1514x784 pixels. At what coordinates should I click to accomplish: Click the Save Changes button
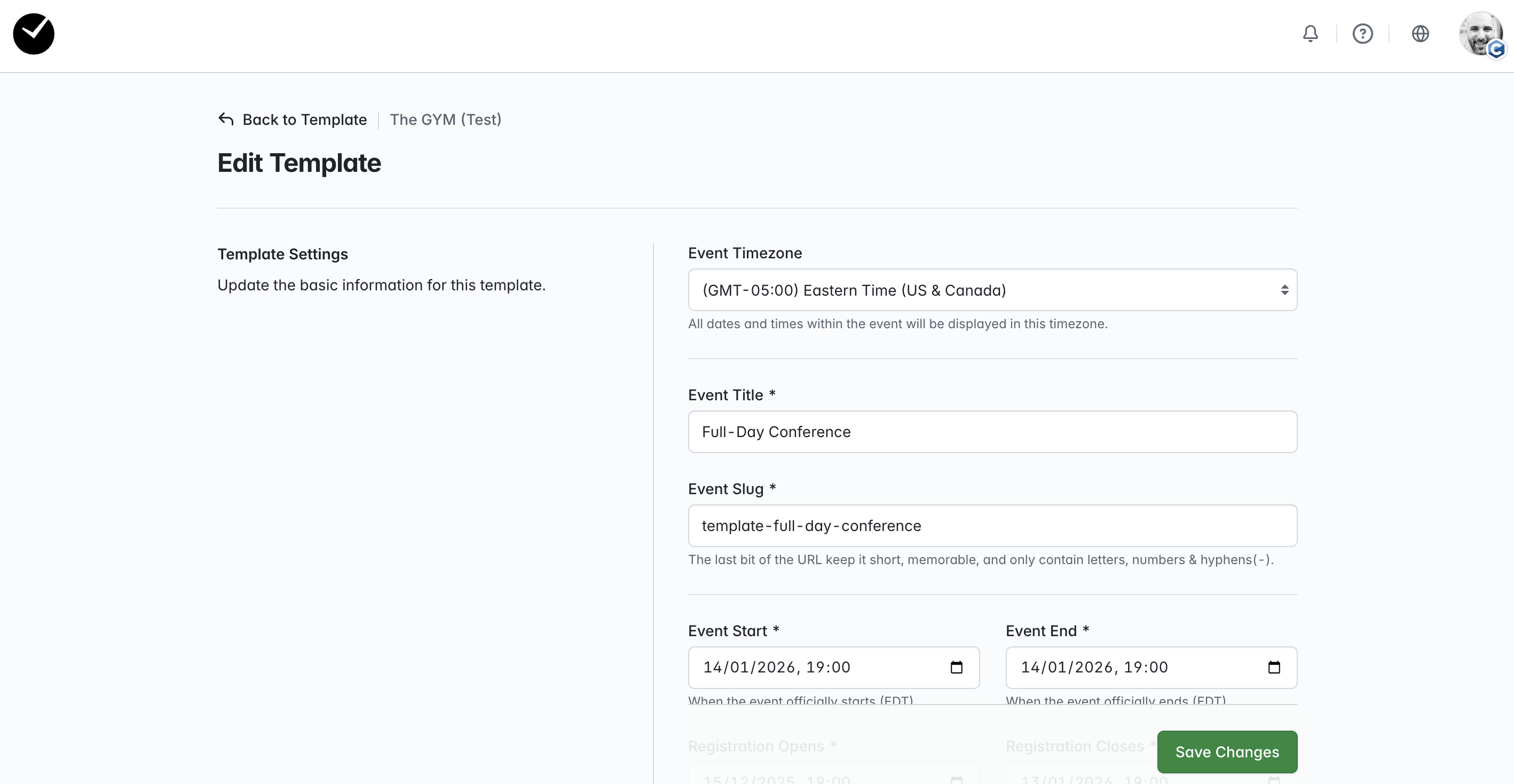pos(1227,751)
